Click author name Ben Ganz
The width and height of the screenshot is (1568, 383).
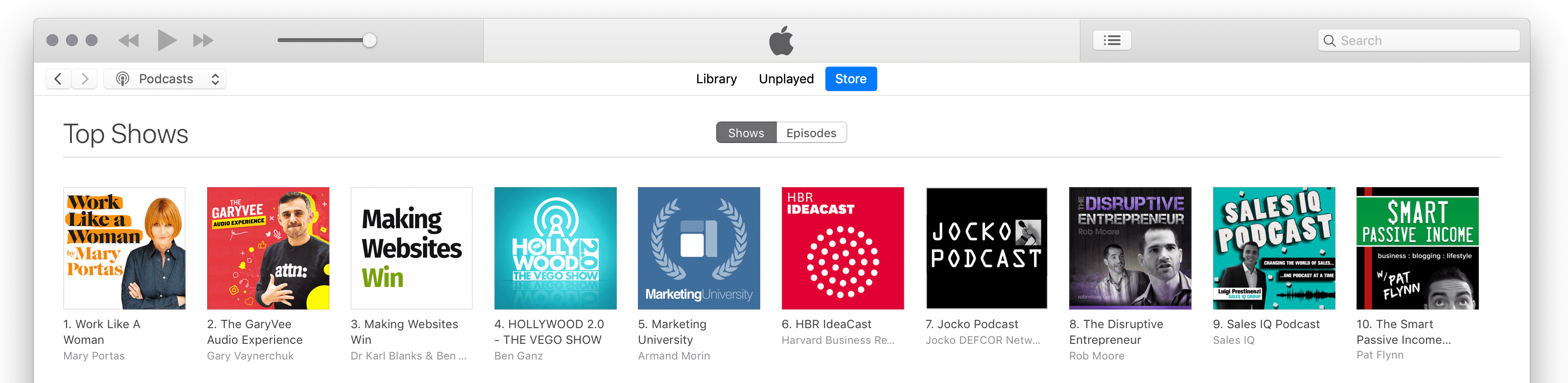pyautogui.click(x=518, y=356)
